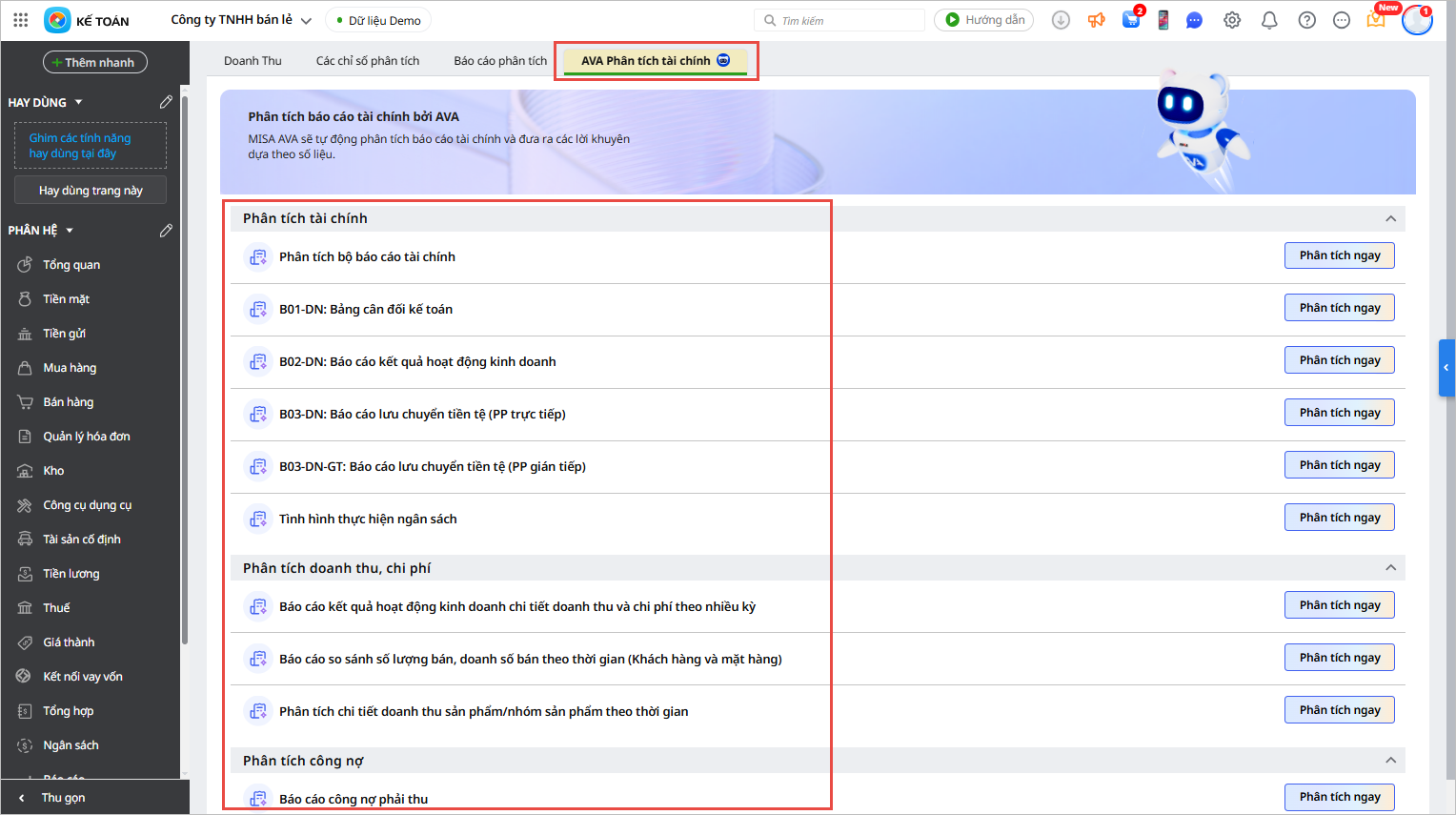Screen dimensions: 1456x815
Task: Click the megaphone announcements icon
Action: [x=1097, y=20]
